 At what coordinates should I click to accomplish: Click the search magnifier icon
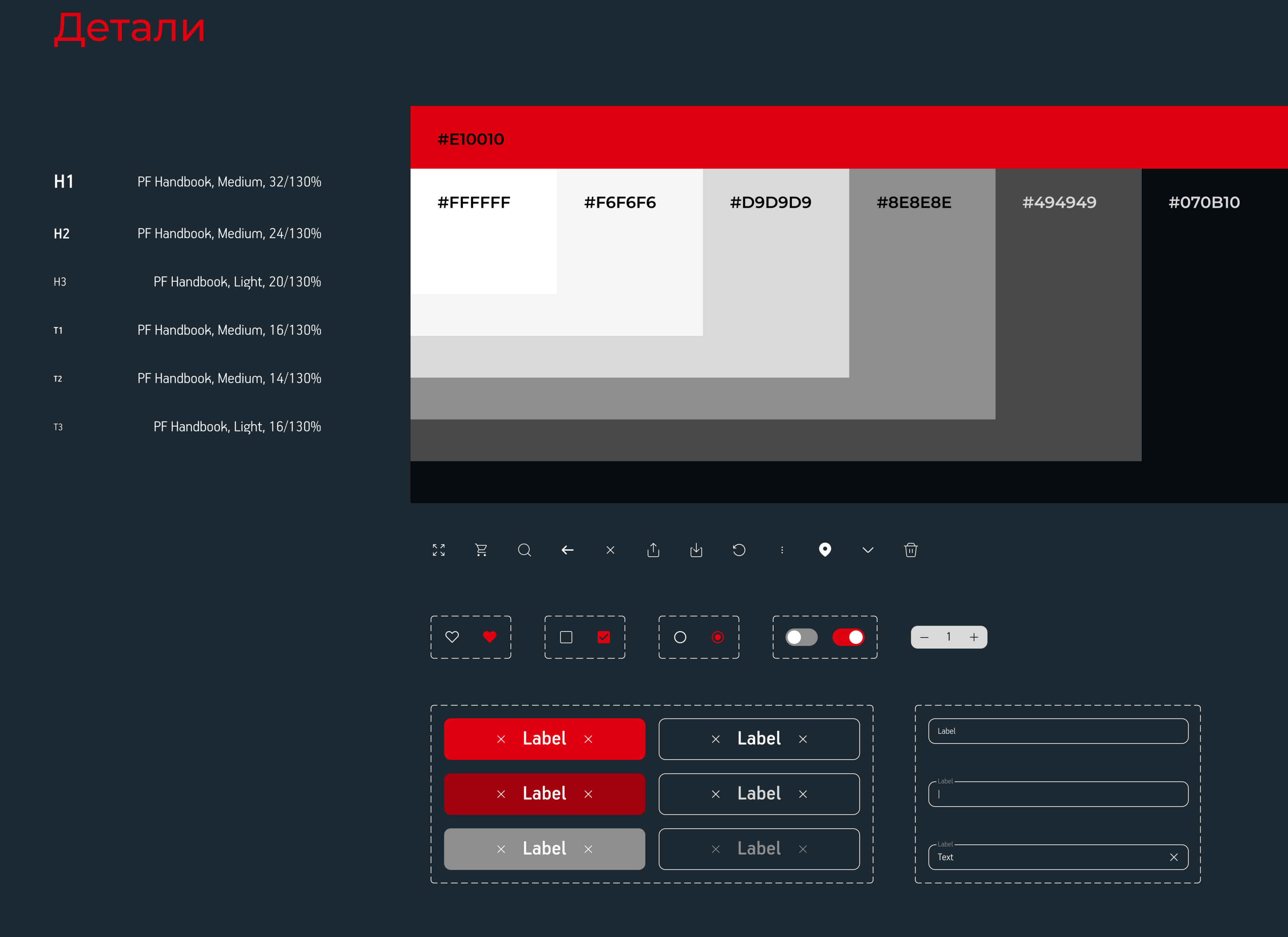click(524, 550)
